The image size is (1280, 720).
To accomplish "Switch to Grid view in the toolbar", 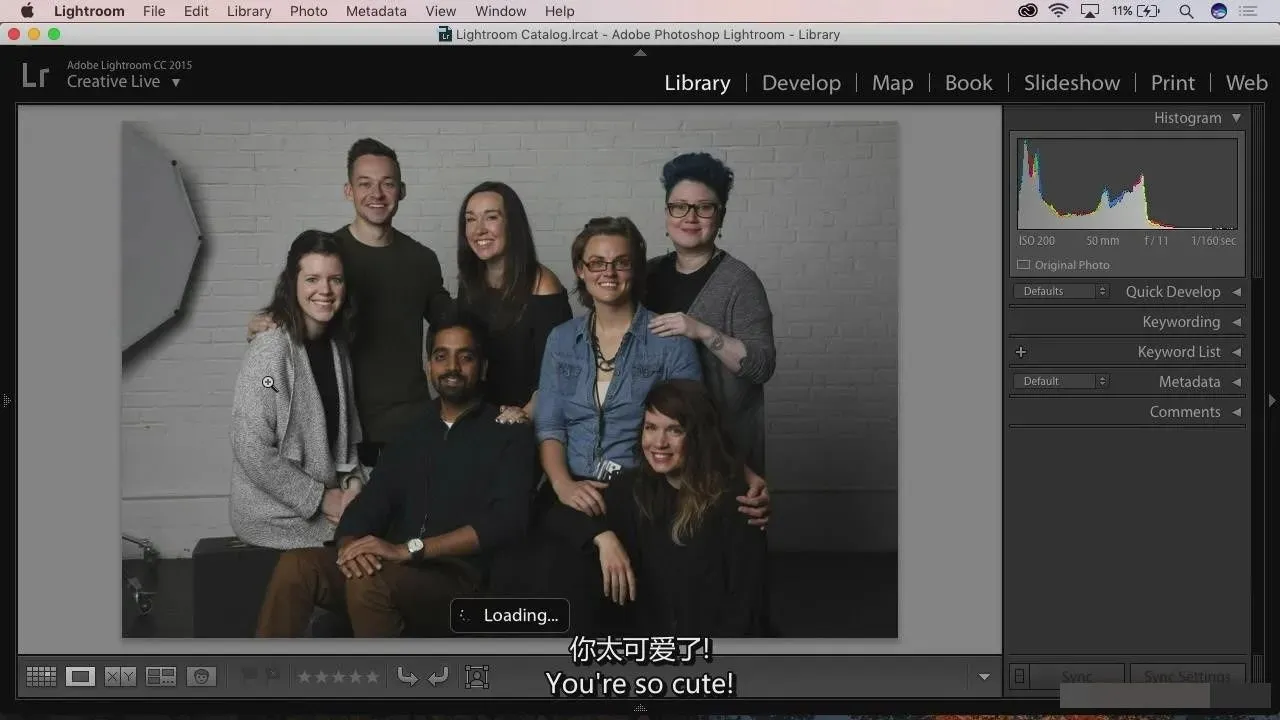I will pyautogui.click(x=41, y=677).
